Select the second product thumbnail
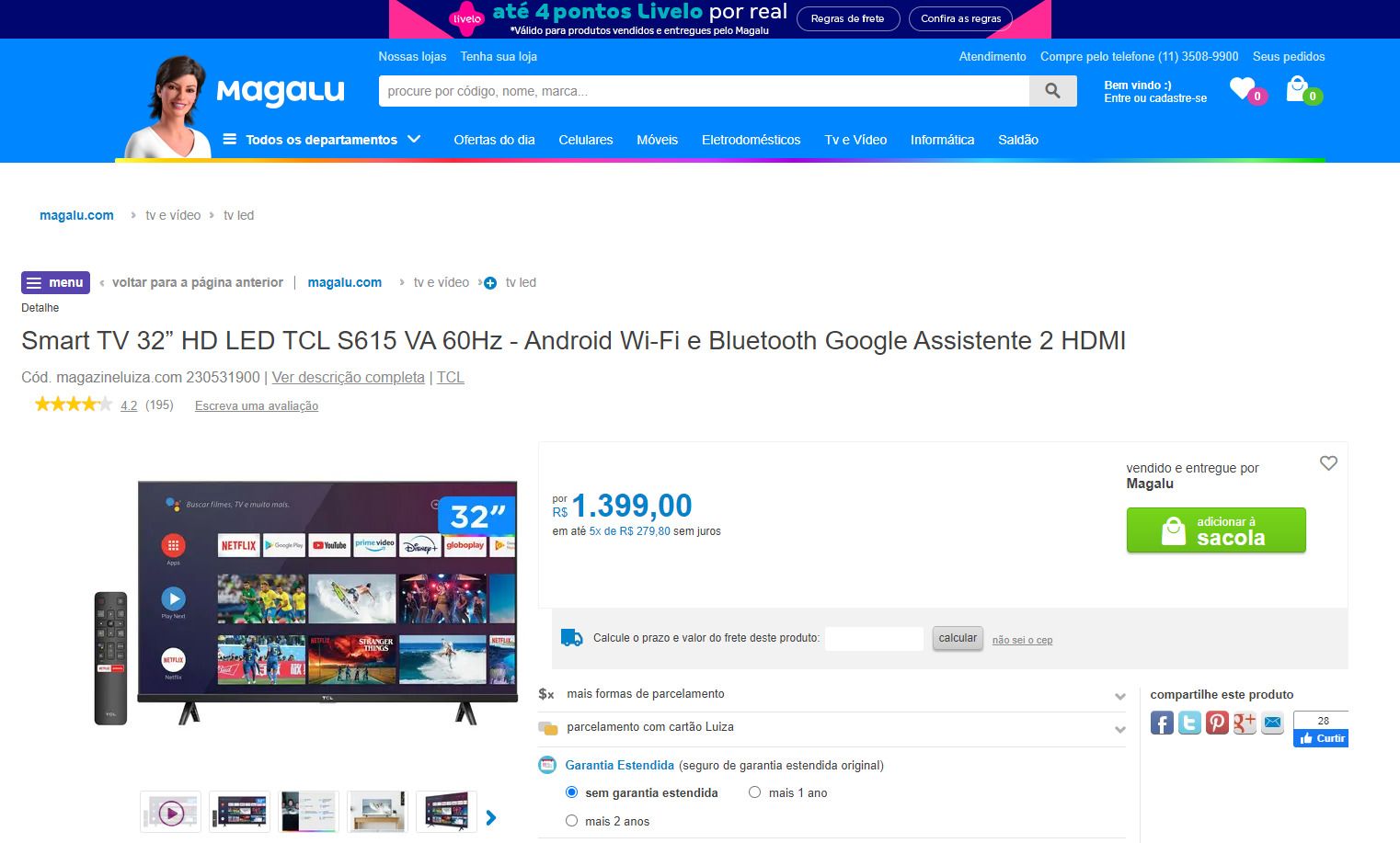This screenshot has height=843, width=1400. pyautogui.click(x=239, y=813)
